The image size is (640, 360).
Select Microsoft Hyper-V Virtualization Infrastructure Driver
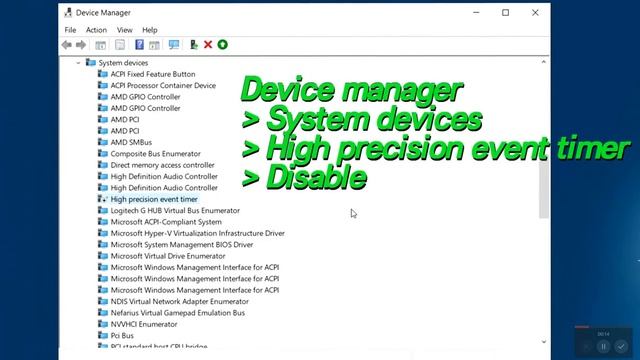pos(198,233)
